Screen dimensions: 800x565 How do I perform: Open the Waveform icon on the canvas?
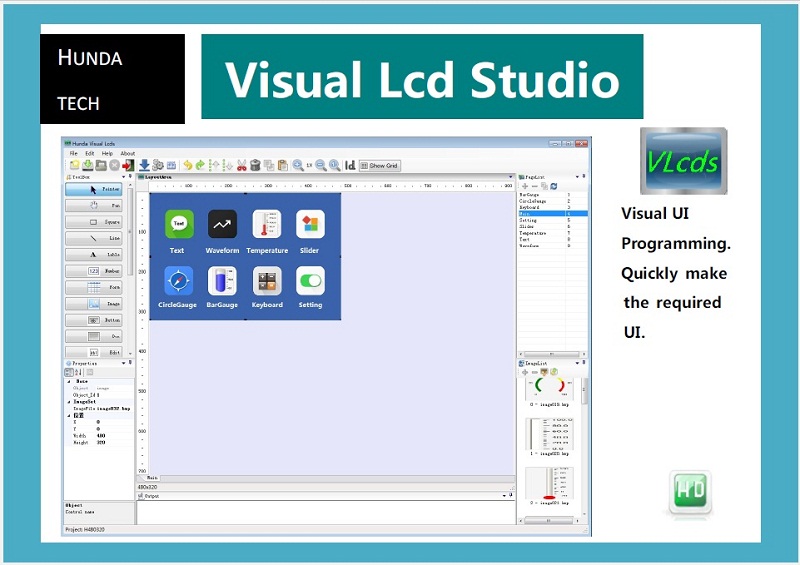[x=222, y=224]
